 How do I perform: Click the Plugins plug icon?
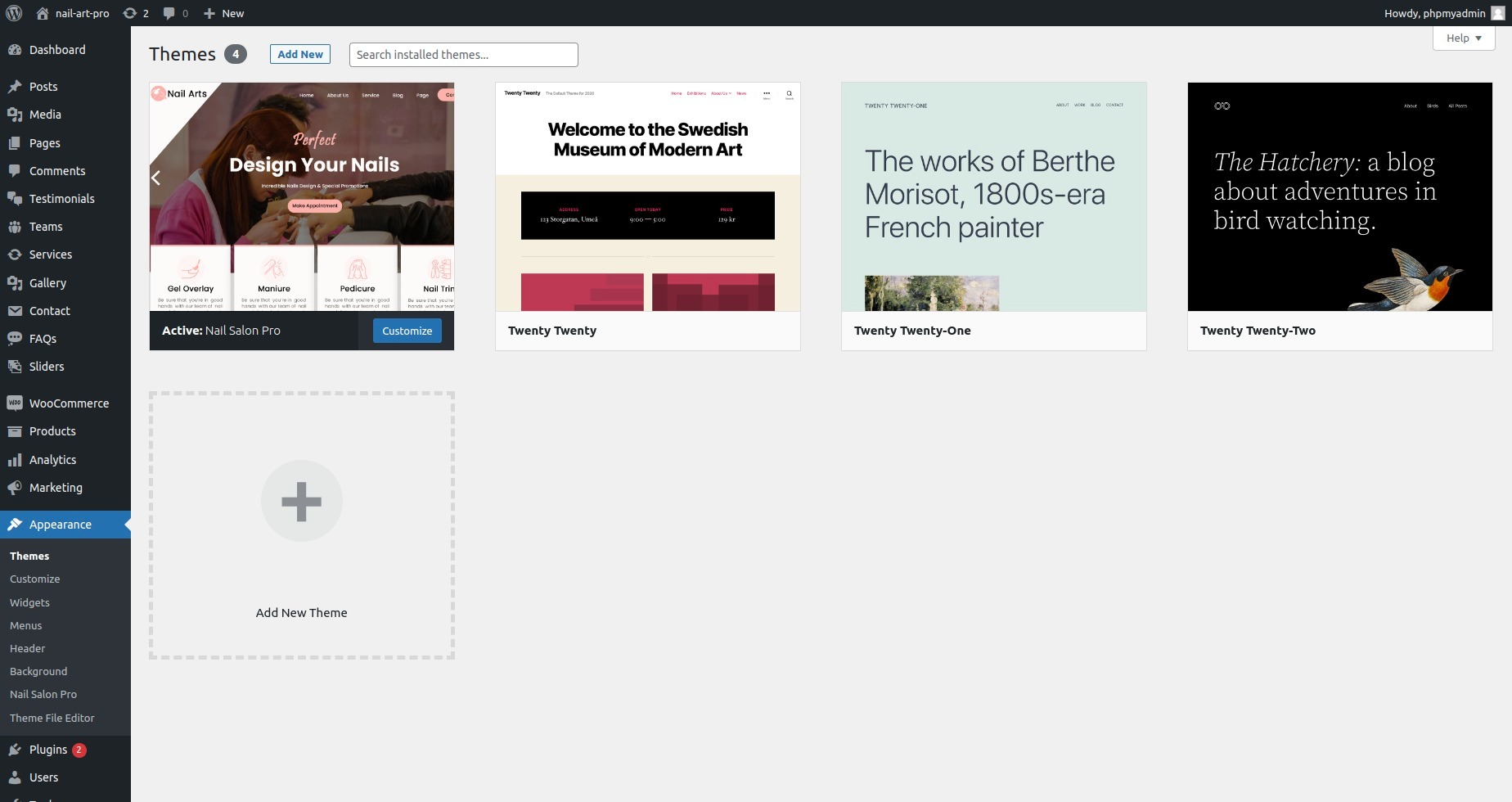click(x=15, y=750)
